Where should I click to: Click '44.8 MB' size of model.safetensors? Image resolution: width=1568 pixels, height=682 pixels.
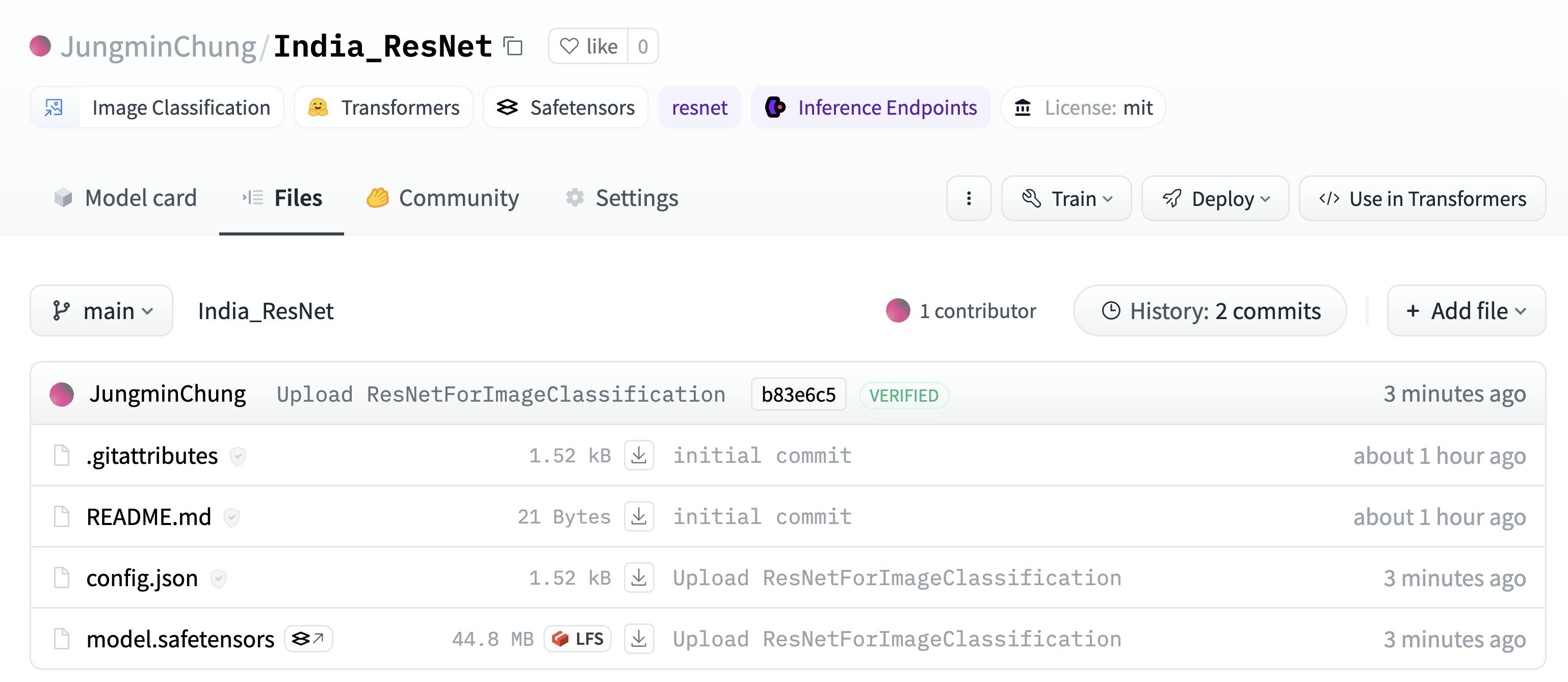(492, 639)
